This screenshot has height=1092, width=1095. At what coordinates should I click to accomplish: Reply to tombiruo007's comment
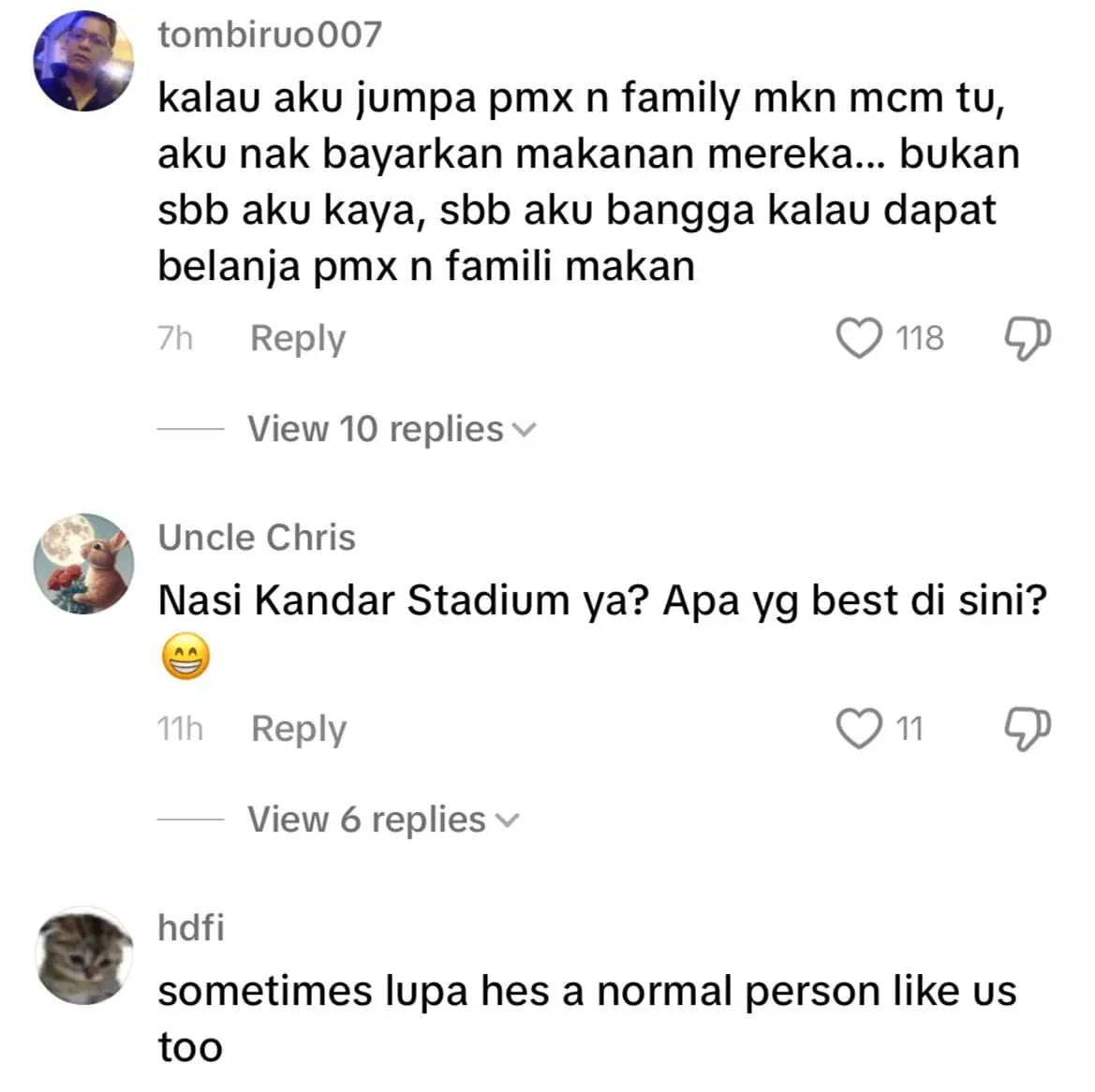coord(298,338)
